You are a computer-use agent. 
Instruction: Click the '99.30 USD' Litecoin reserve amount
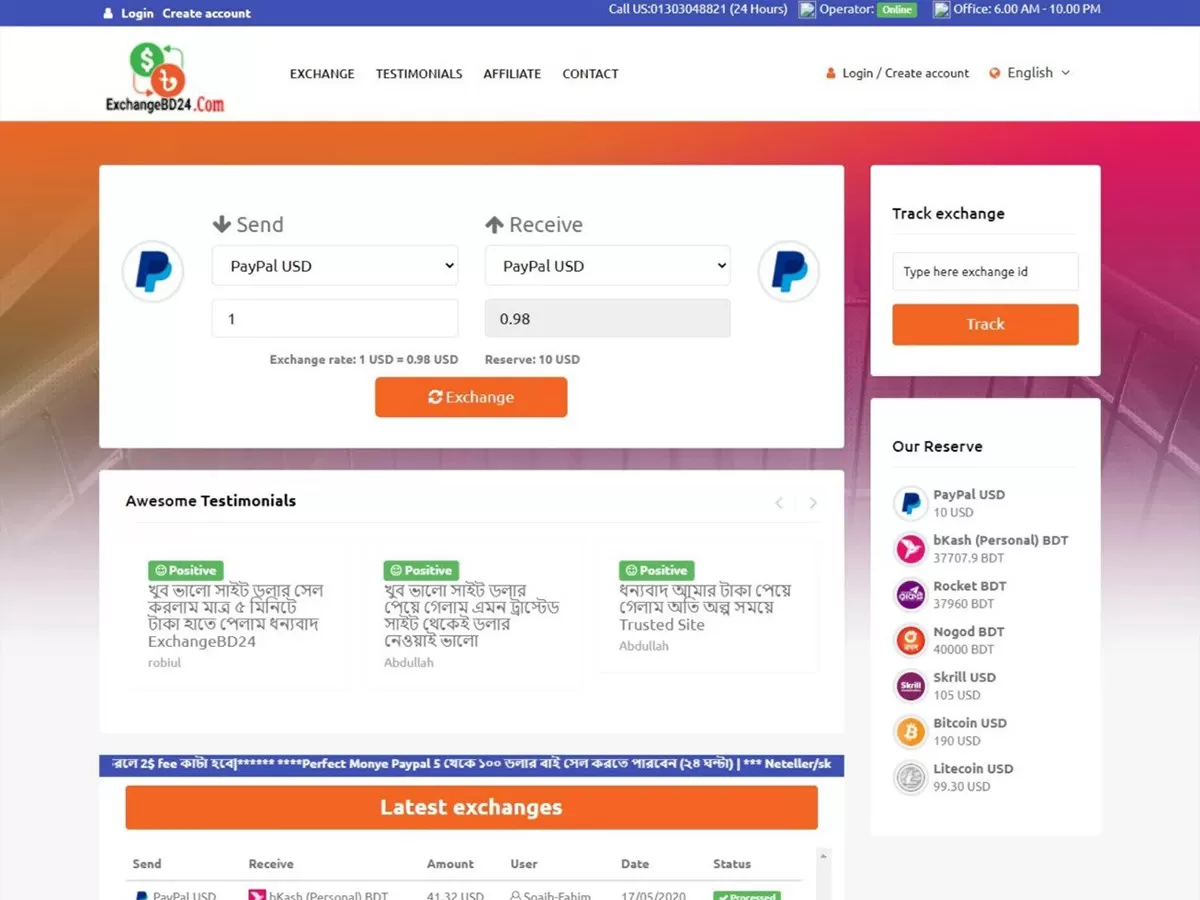[x=962, y=787]
